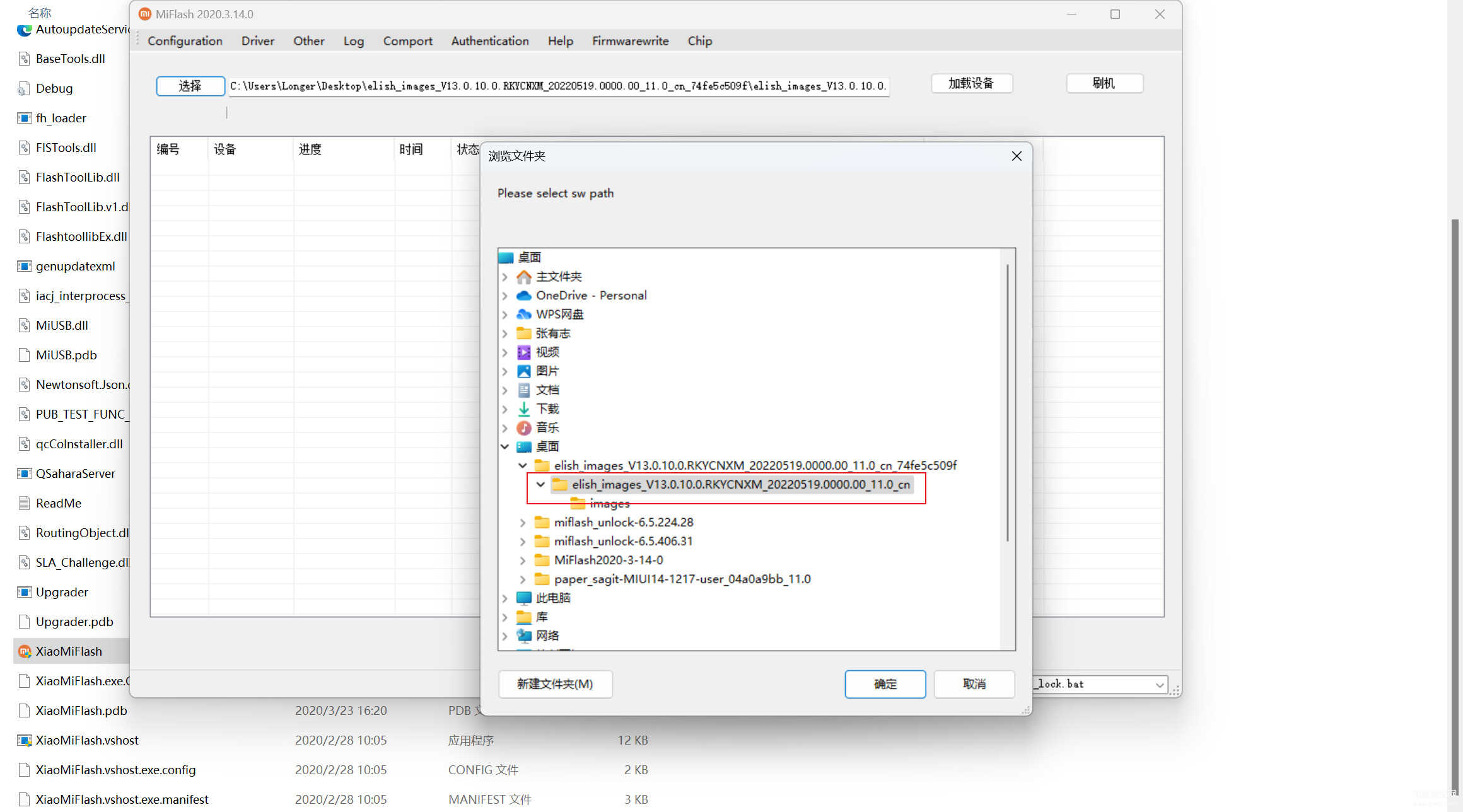Expand the 主文件夹 tree node
The height and width of the screenshot is (812, 1463).
tap(504, 277)
